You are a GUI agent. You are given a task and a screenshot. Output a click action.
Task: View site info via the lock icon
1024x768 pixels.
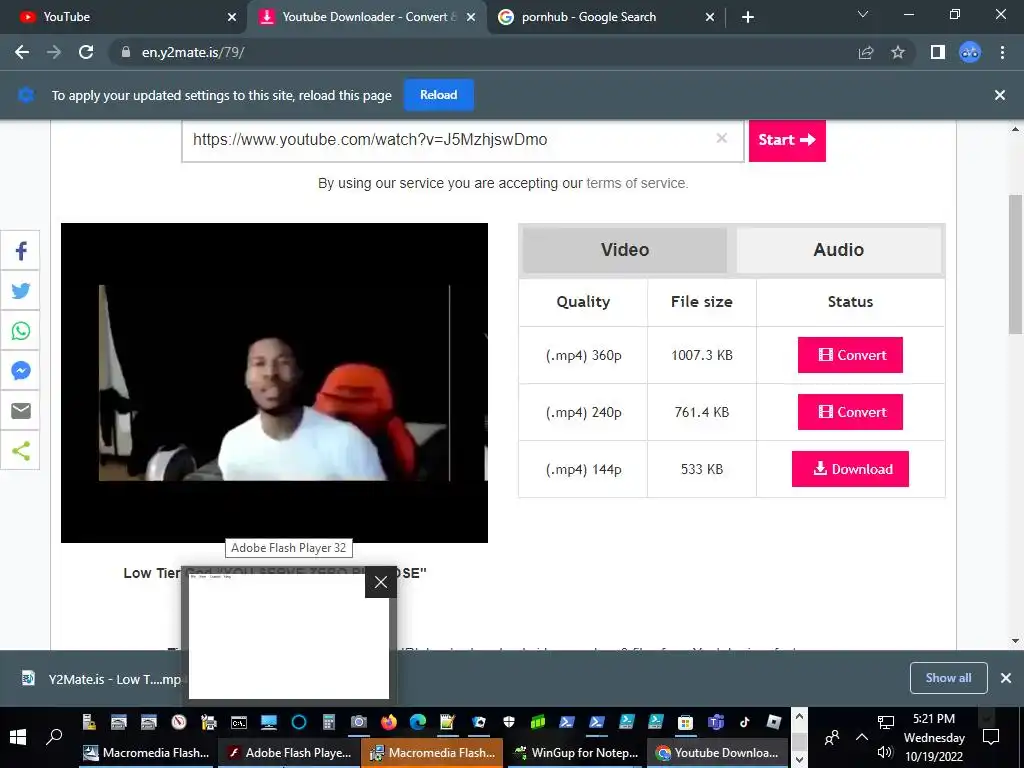pyautogui.click(x=126, y=52)
